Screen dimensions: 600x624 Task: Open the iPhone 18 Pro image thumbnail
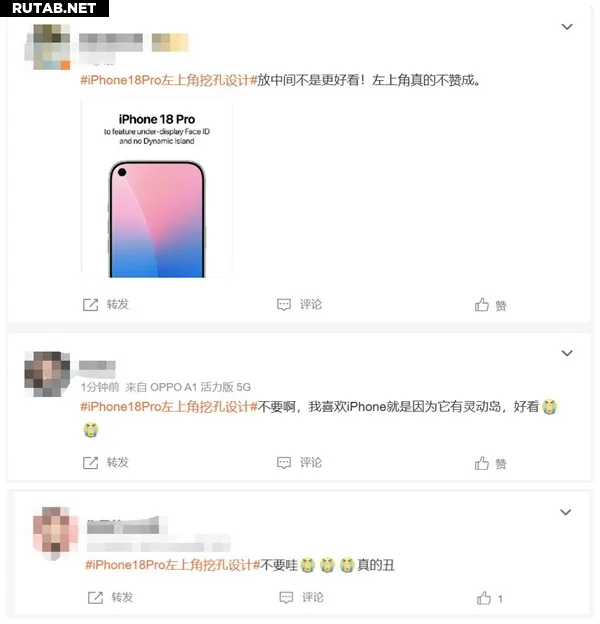(157, 189)
